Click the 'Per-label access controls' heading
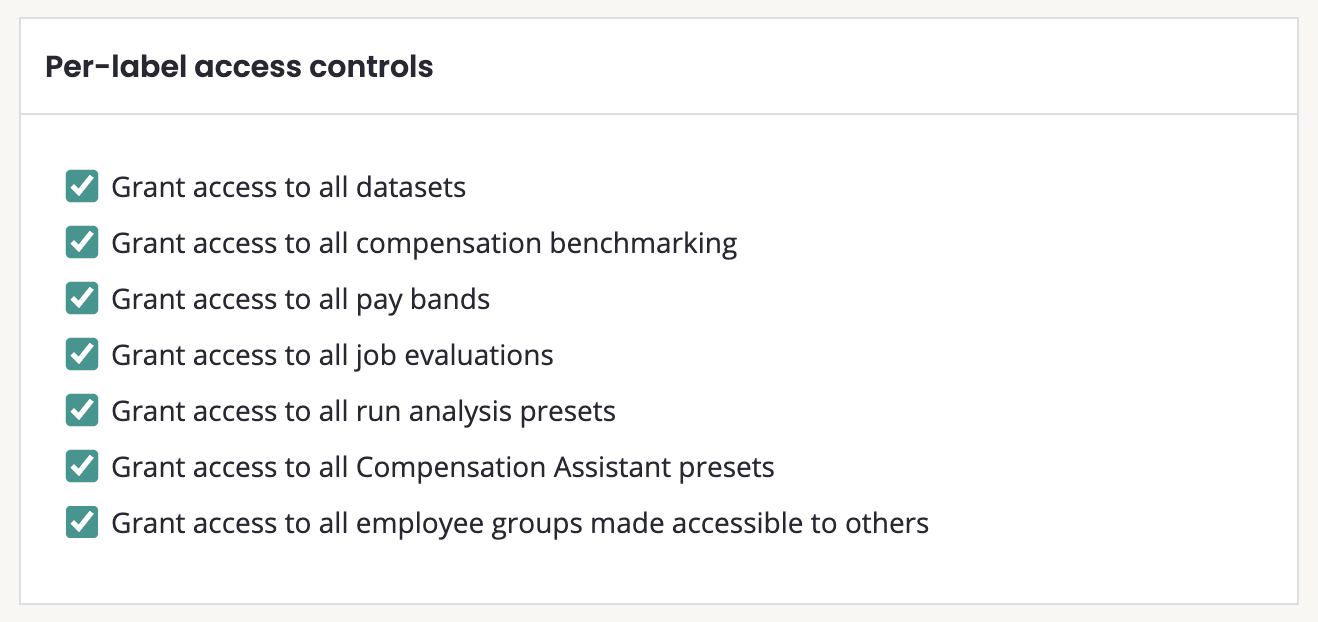Image resolution: width=1318 pixels, height=622 pixels. [x=239, y=67]
